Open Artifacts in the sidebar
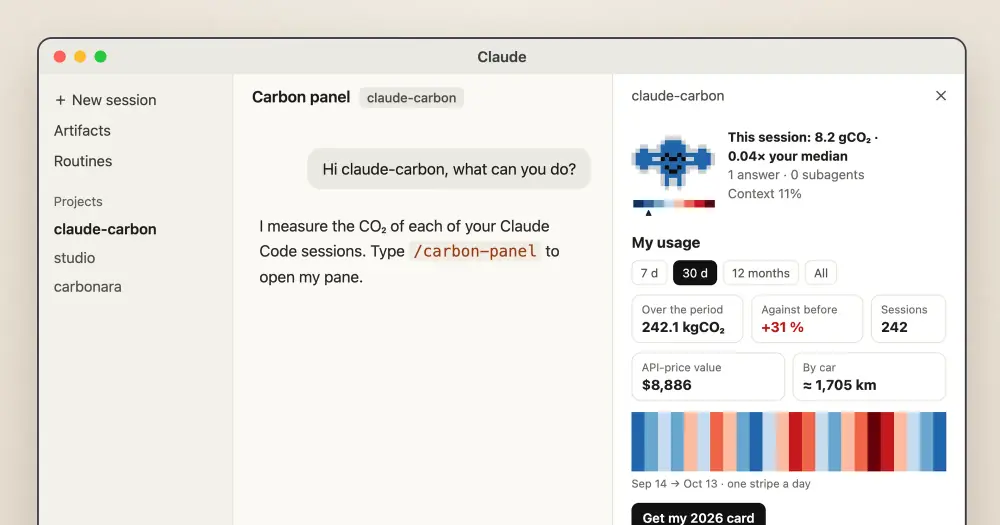The image size is (1000, 525). point(82,131)
